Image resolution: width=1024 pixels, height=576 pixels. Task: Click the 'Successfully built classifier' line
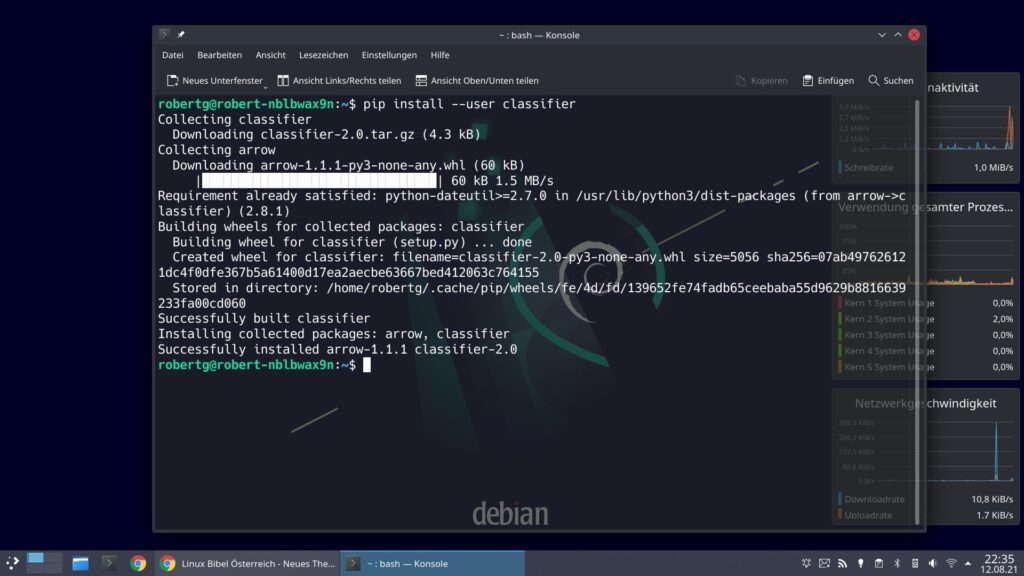coord(264,319)
